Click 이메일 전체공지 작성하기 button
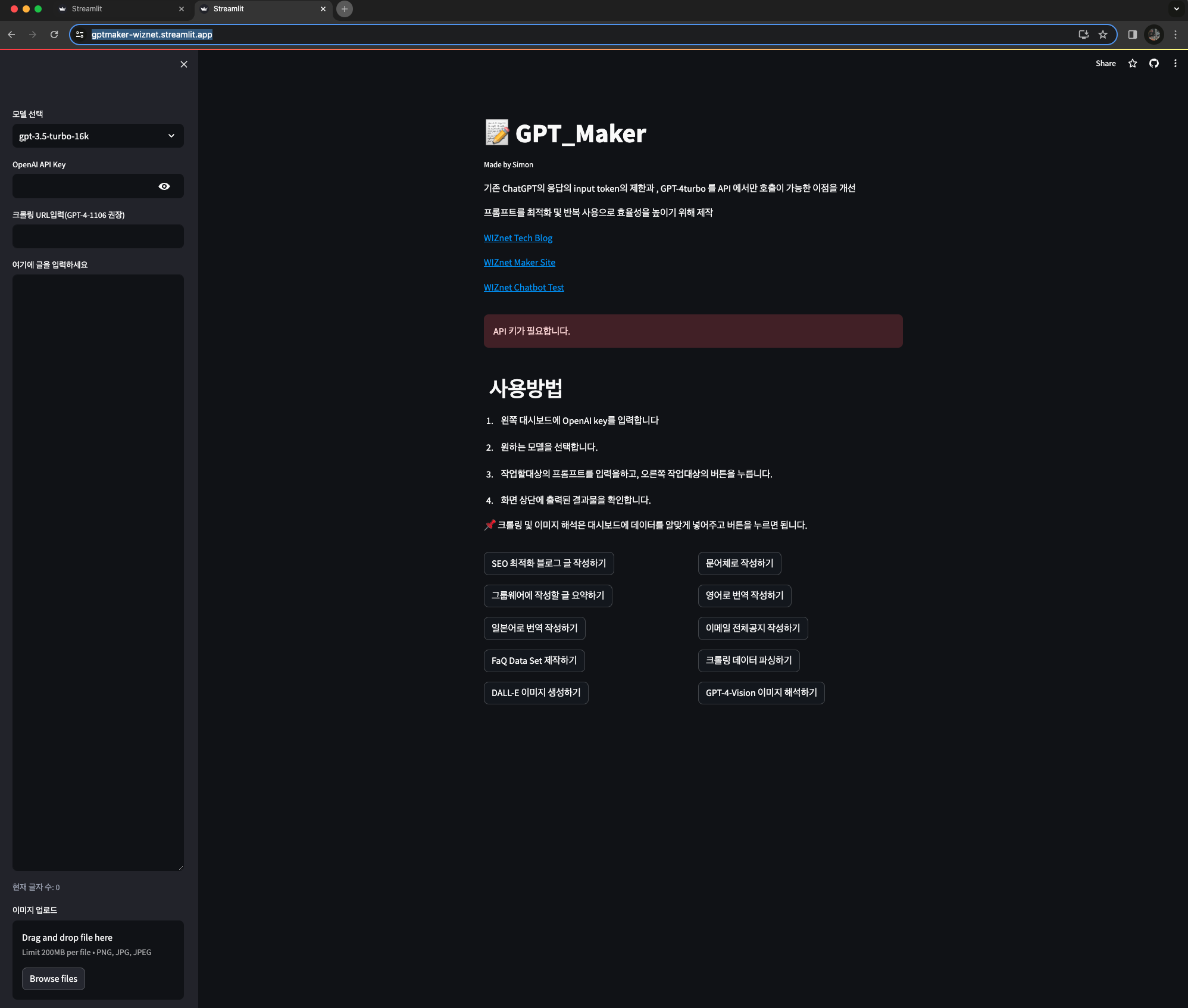The image size is (1188, 1008). 753,628
